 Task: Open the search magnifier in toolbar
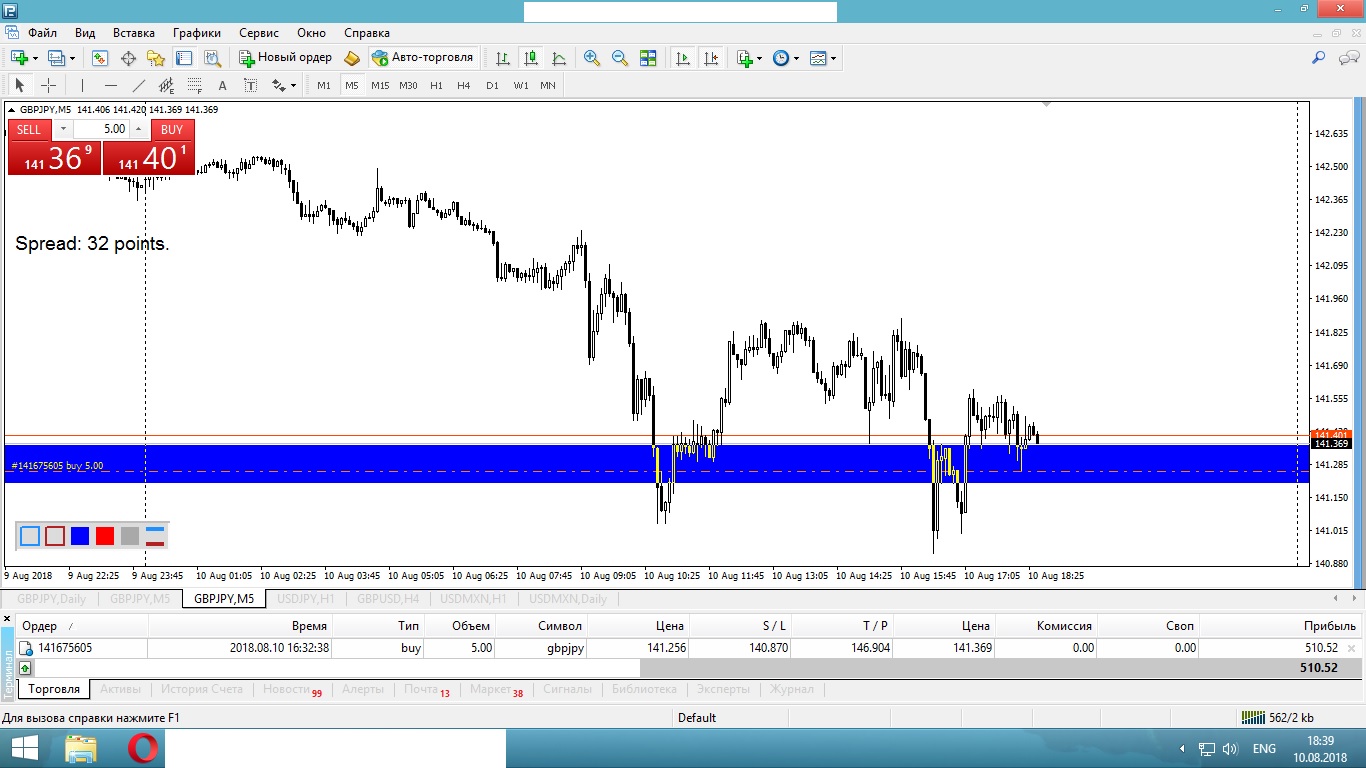click(1319, 58)
